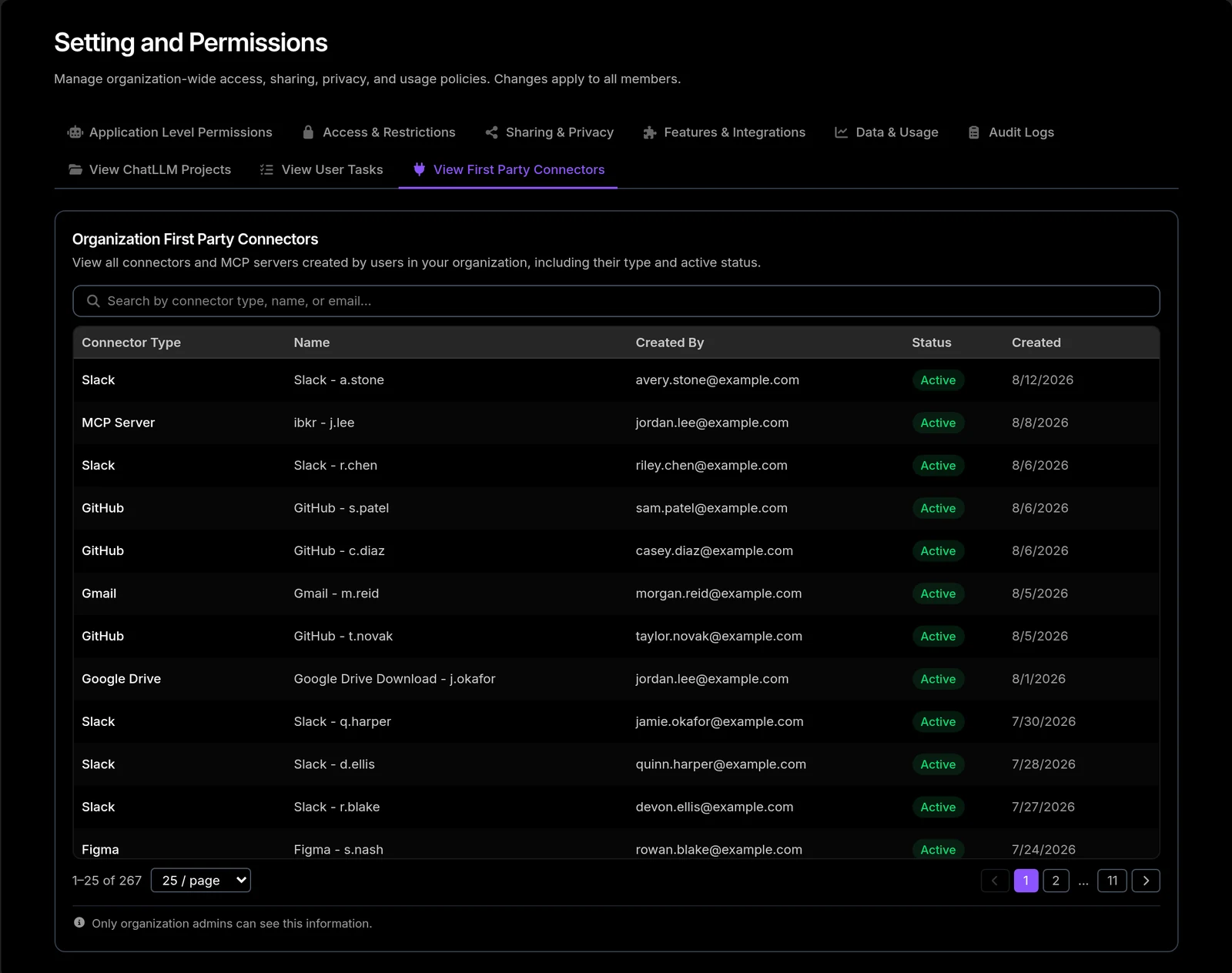1232x973 pixels.
Task: Click the date 7/27/2026
Action: click(x=1043, y=807)
